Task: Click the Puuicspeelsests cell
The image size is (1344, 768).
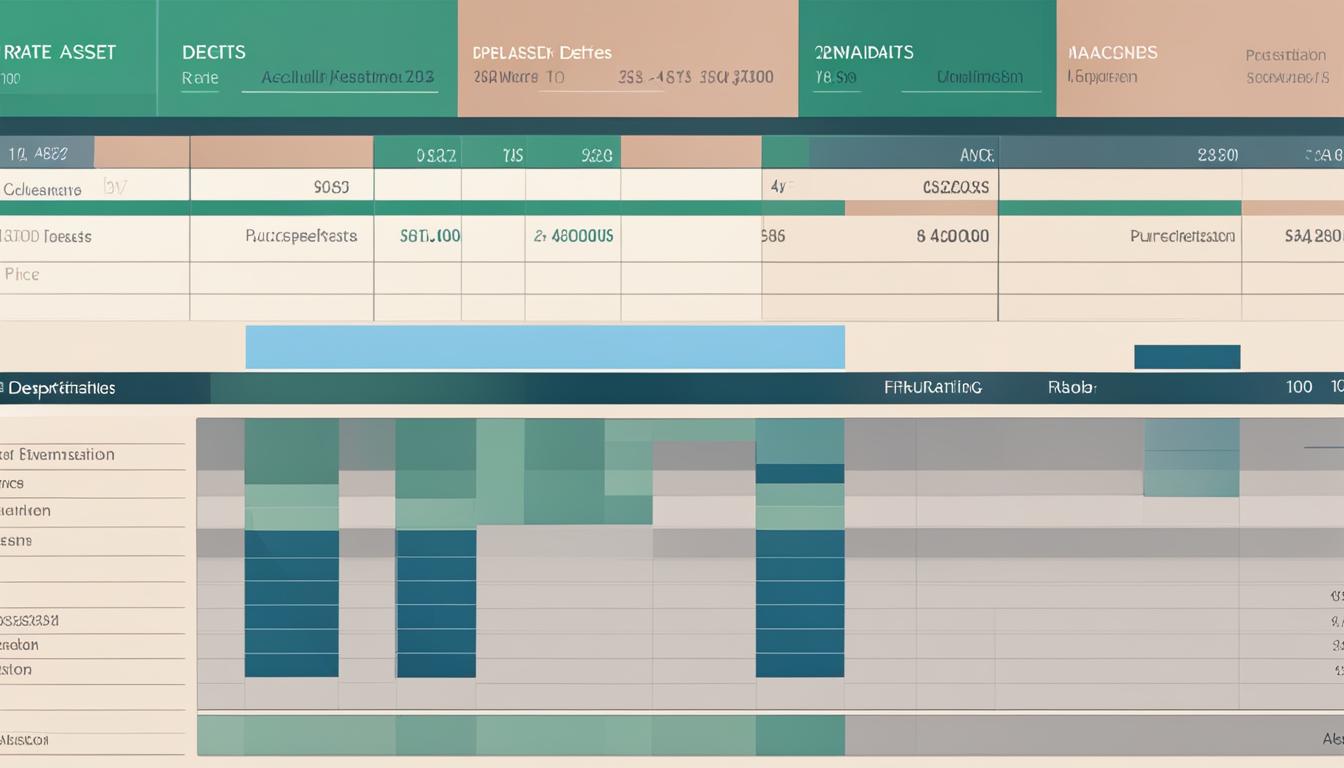Action: click(301, 237)
